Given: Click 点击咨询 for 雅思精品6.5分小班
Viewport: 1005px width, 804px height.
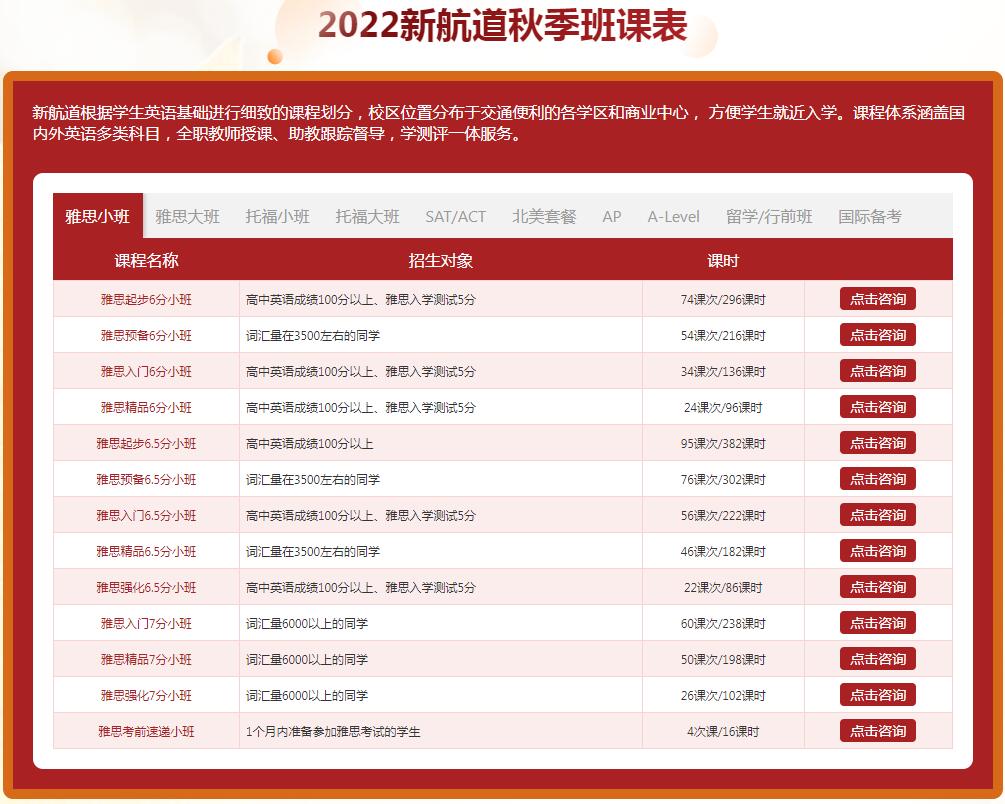Looking at the screenshot, I should (877, 550).
